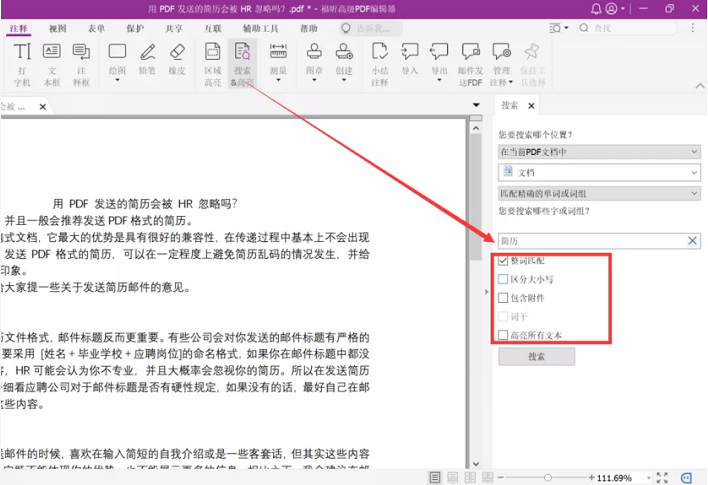Image resolution: width=708 pixels, height=485 pixels.
Task: Expand the Stamp (图章) dropdown arrow
Action: click(314, 80)
